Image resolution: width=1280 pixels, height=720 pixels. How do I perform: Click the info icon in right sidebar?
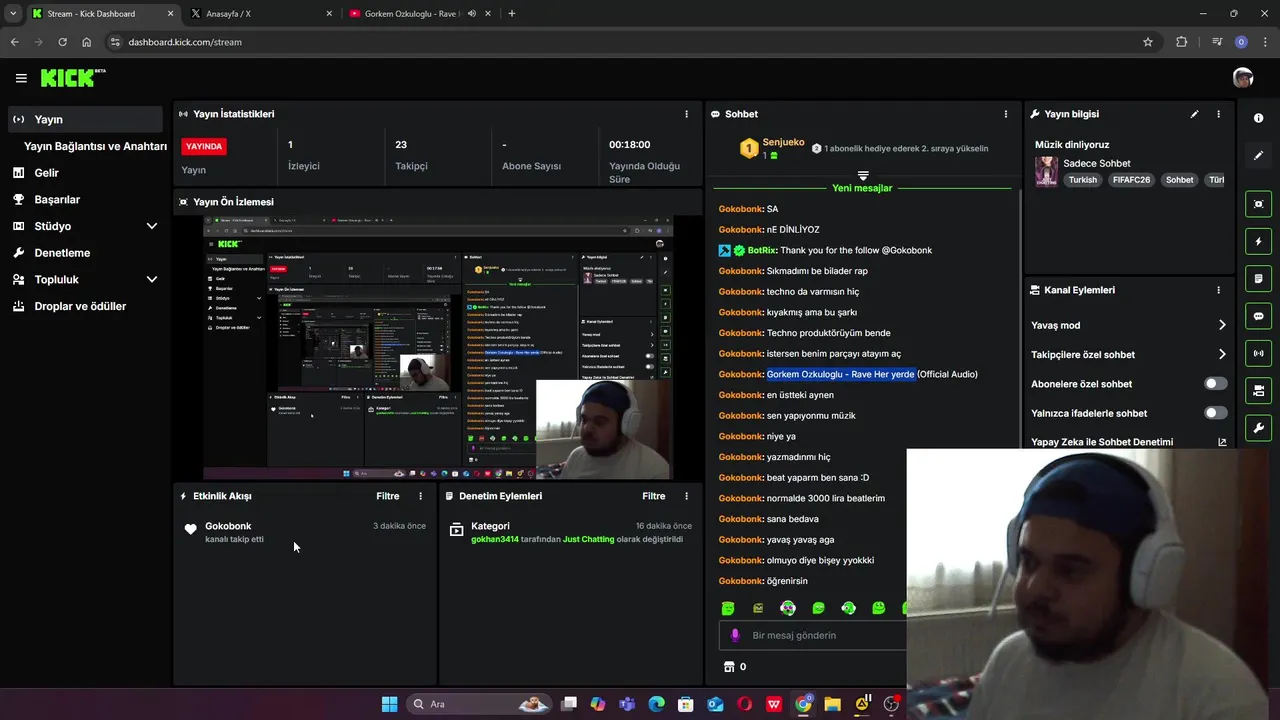[x=1258, y=118]
